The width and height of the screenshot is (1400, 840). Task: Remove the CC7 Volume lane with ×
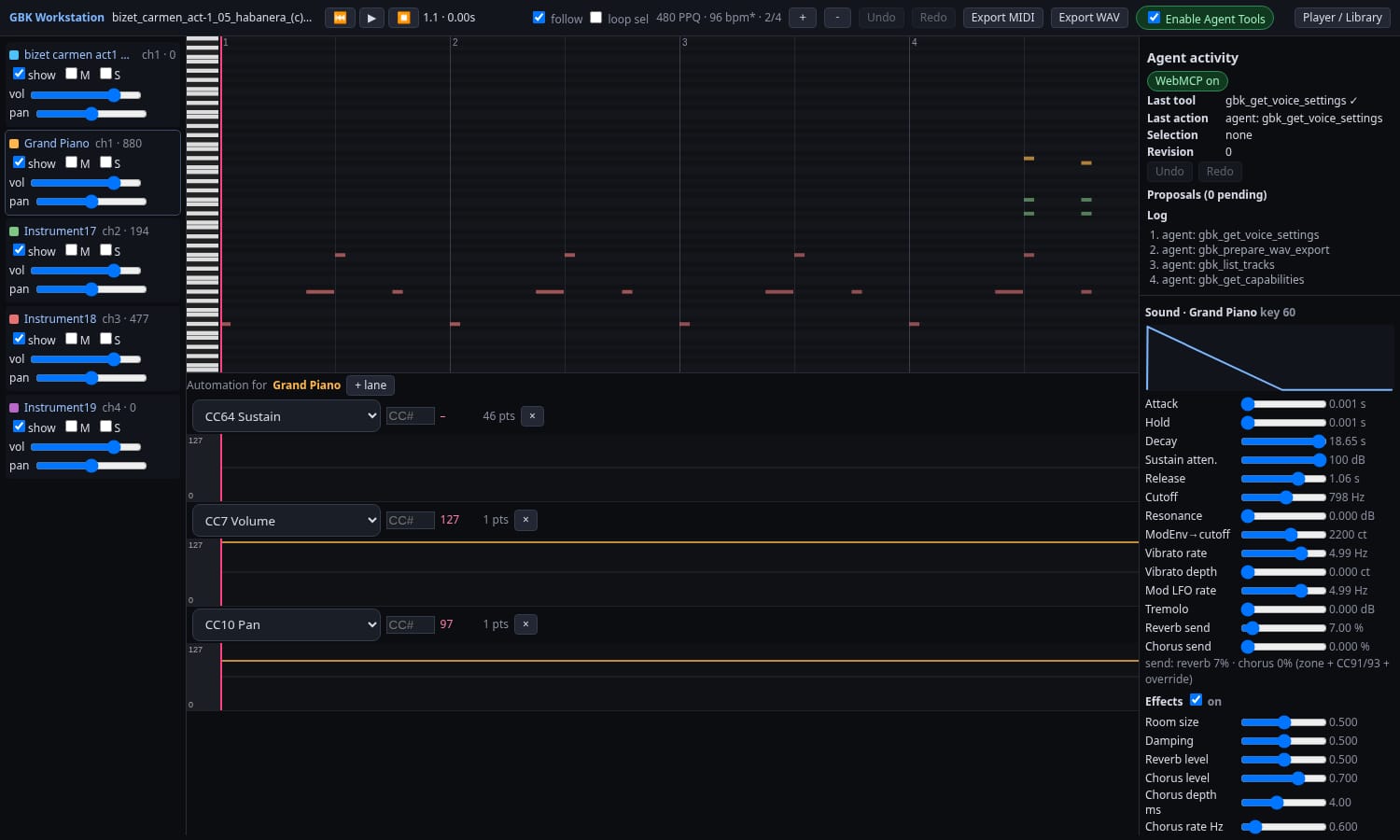(525, 520)
